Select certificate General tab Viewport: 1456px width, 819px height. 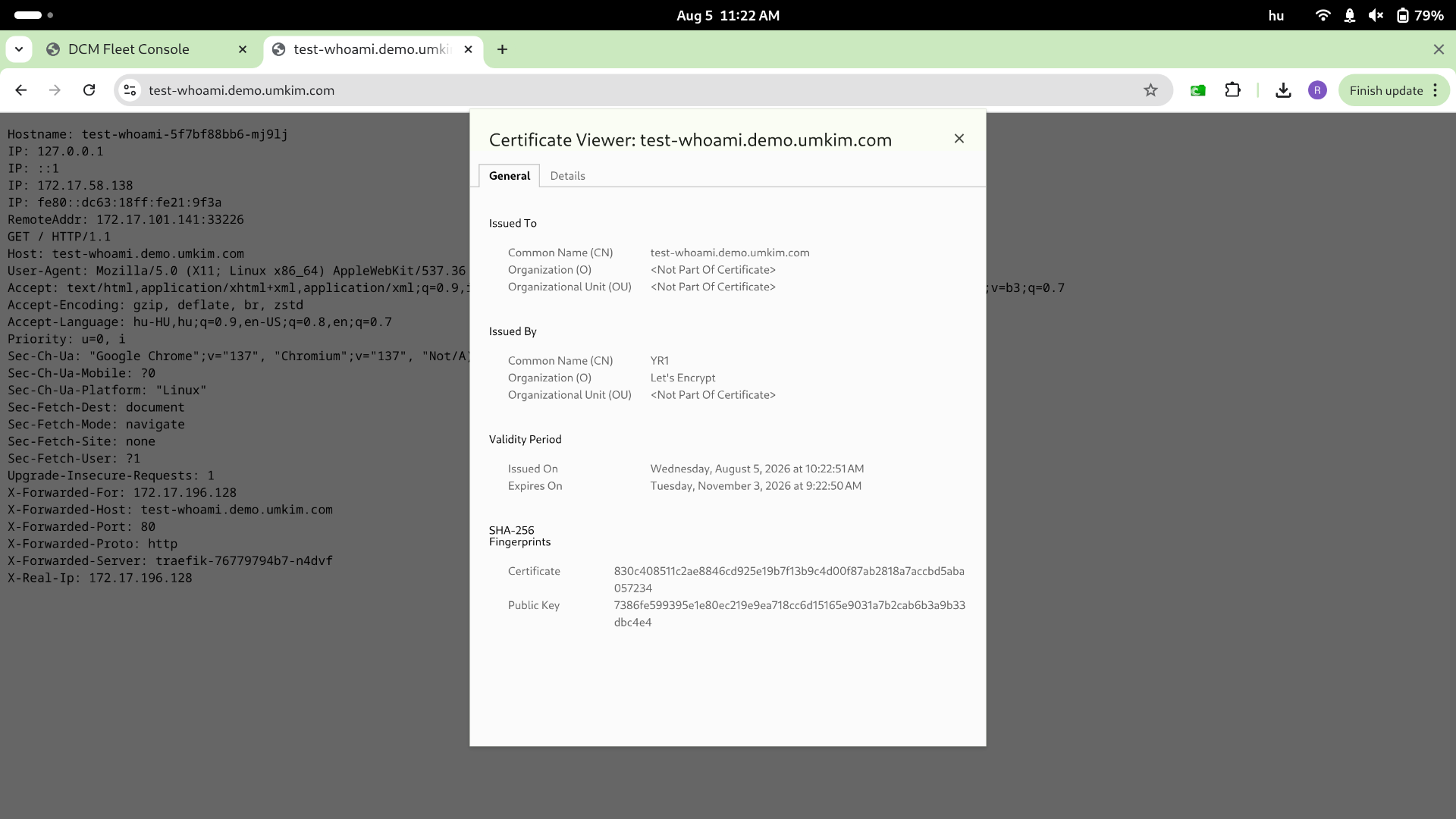point(510,176)
